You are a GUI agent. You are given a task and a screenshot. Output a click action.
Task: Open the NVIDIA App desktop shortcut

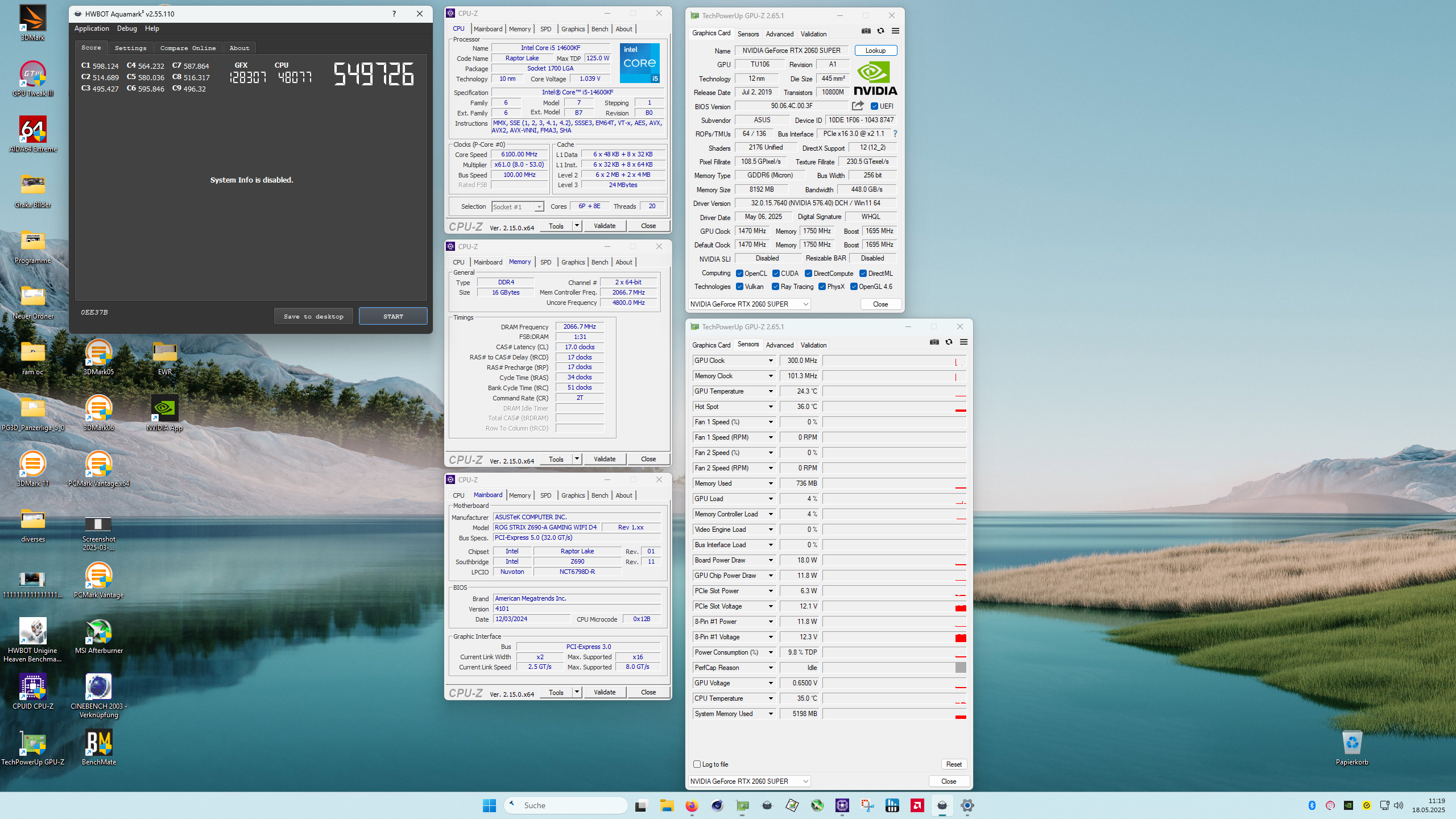click(x=164, y=413)
